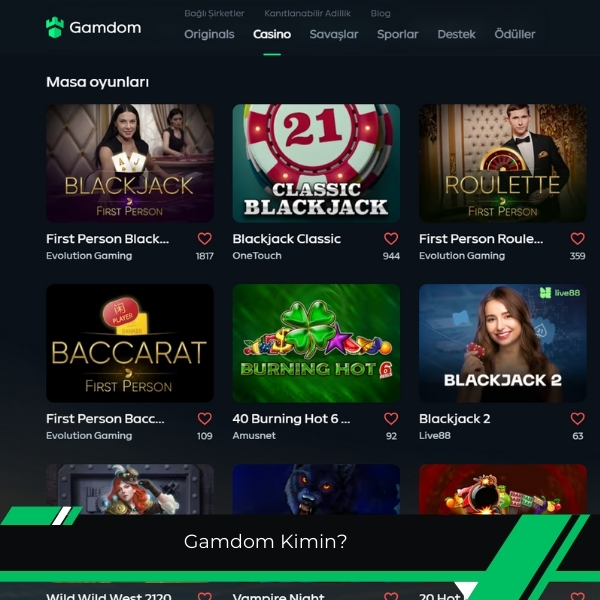Toggle heart on Blackjack Classic
This screenshot has height=600, width=600.
tap(391, 238)
